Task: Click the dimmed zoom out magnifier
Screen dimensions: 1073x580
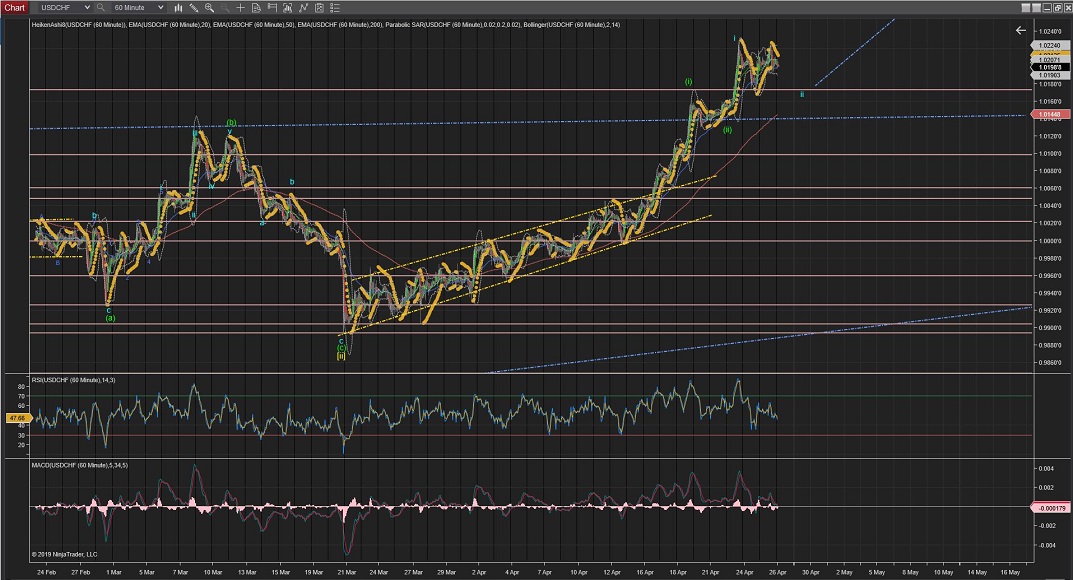Action: click(224, 8)
